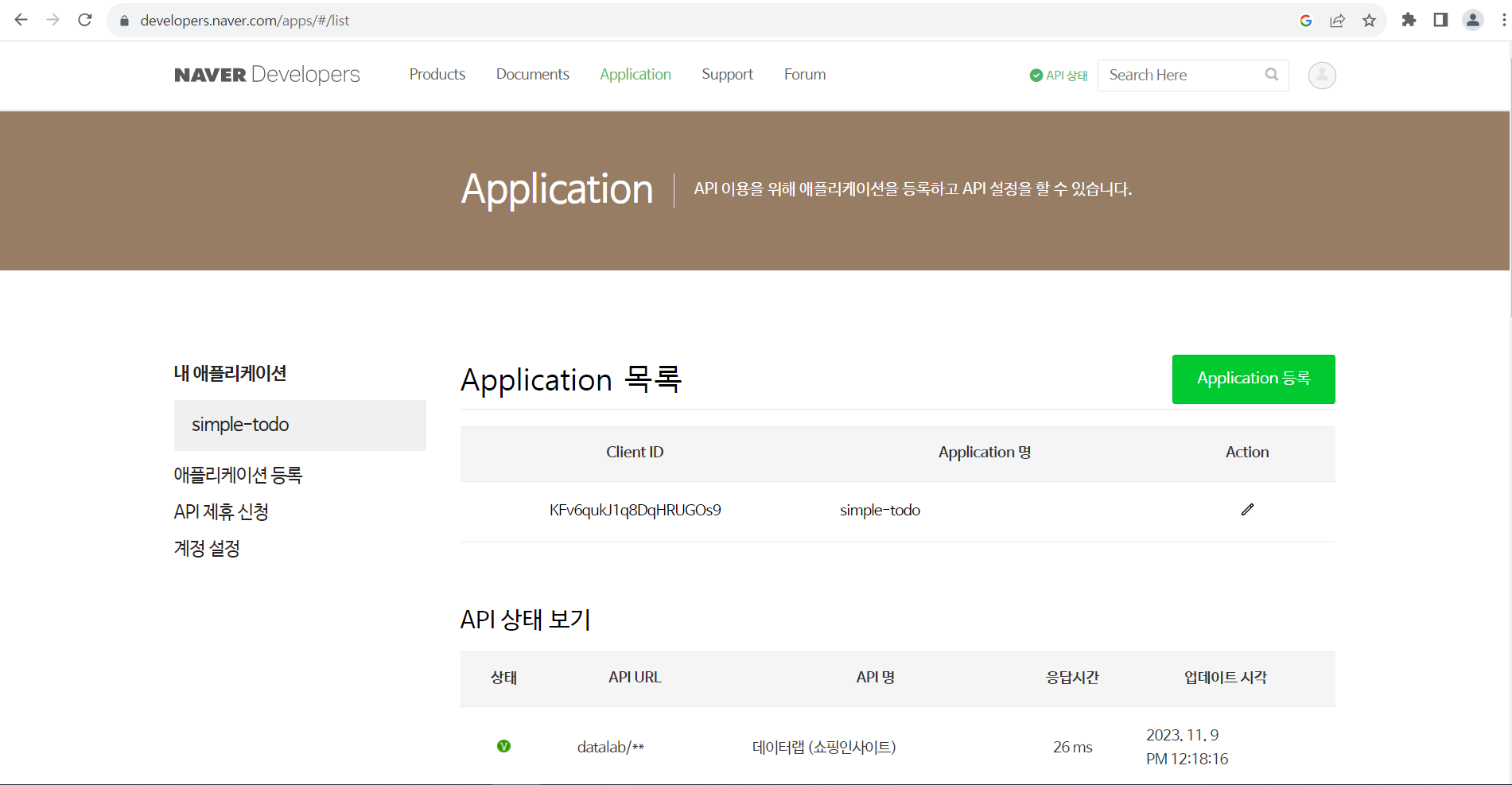Open the browser extensions puzzle icon
This screenshot has height=785, width=1512.
pos(1409,20)
